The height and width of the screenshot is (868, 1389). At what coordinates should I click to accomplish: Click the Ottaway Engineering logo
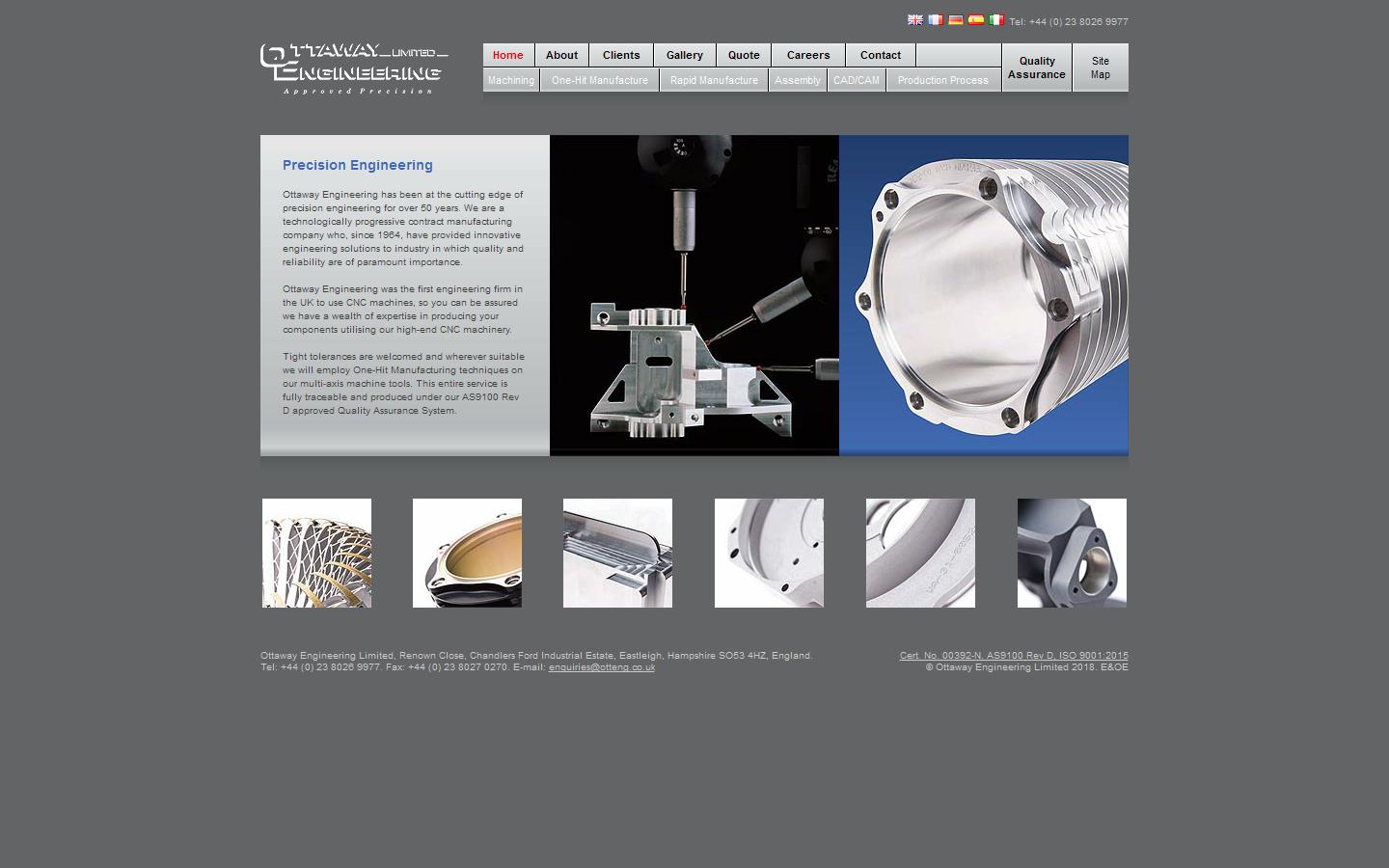(x=353, y=68)
